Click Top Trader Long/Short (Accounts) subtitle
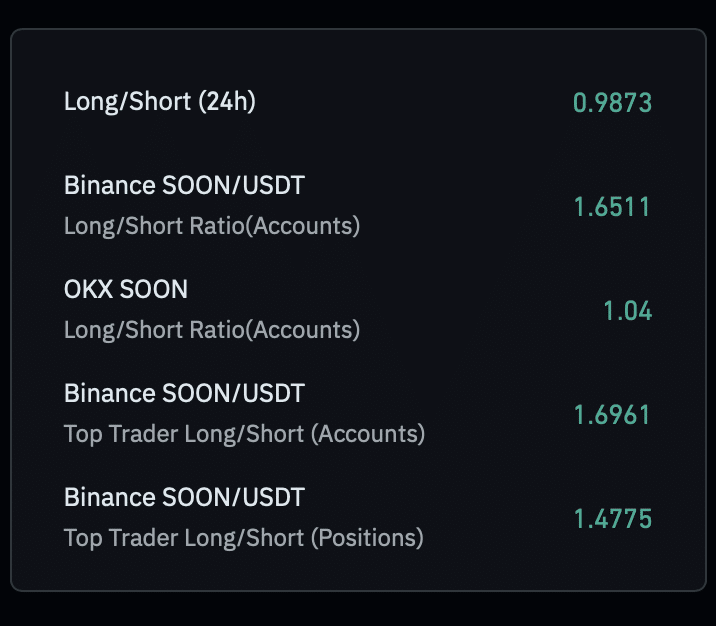Viewport: 716px width, 626px height. pos(244,434)
